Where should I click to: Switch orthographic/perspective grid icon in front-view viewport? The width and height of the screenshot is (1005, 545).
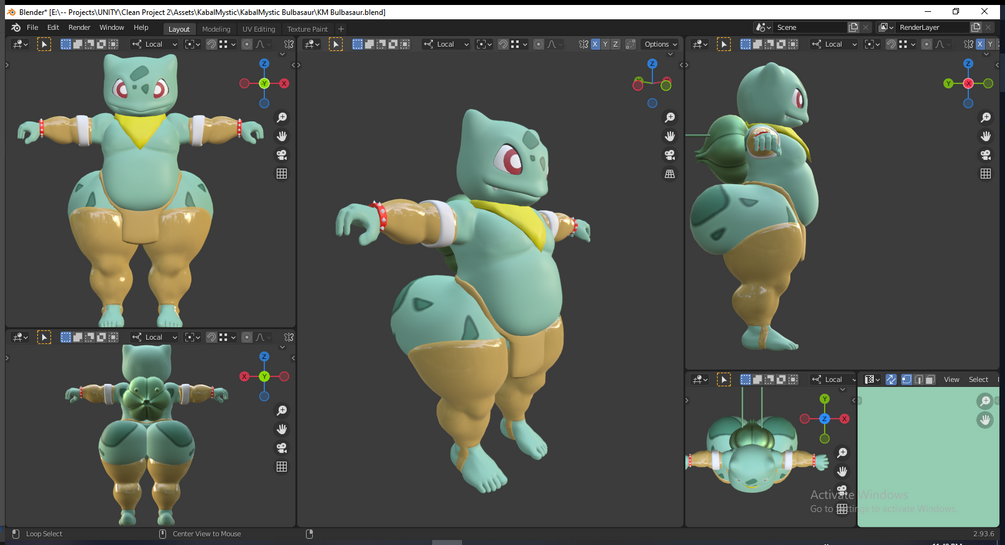tap(281, 173)
